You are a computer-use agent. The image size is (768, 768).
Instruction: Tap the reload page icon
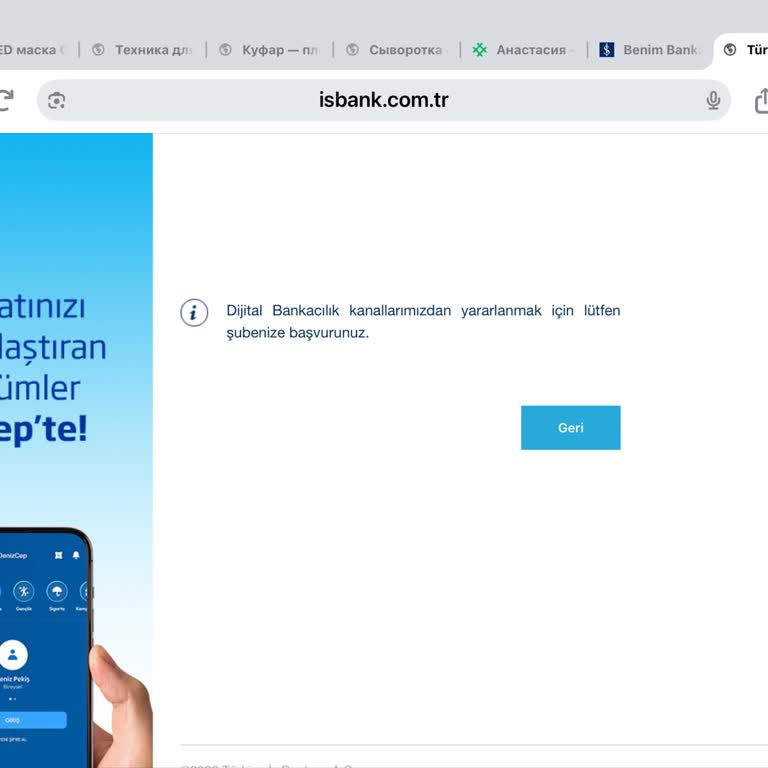click(6, 100)
